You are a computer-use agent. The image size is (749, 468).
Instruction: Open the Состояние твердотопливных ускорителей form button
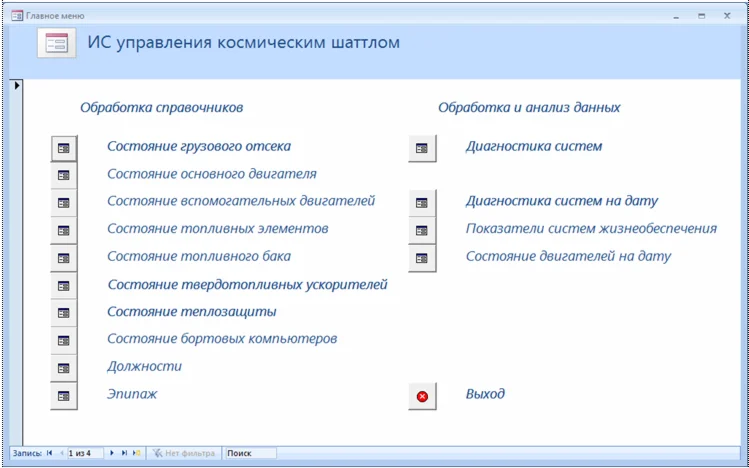click(64, 286)
